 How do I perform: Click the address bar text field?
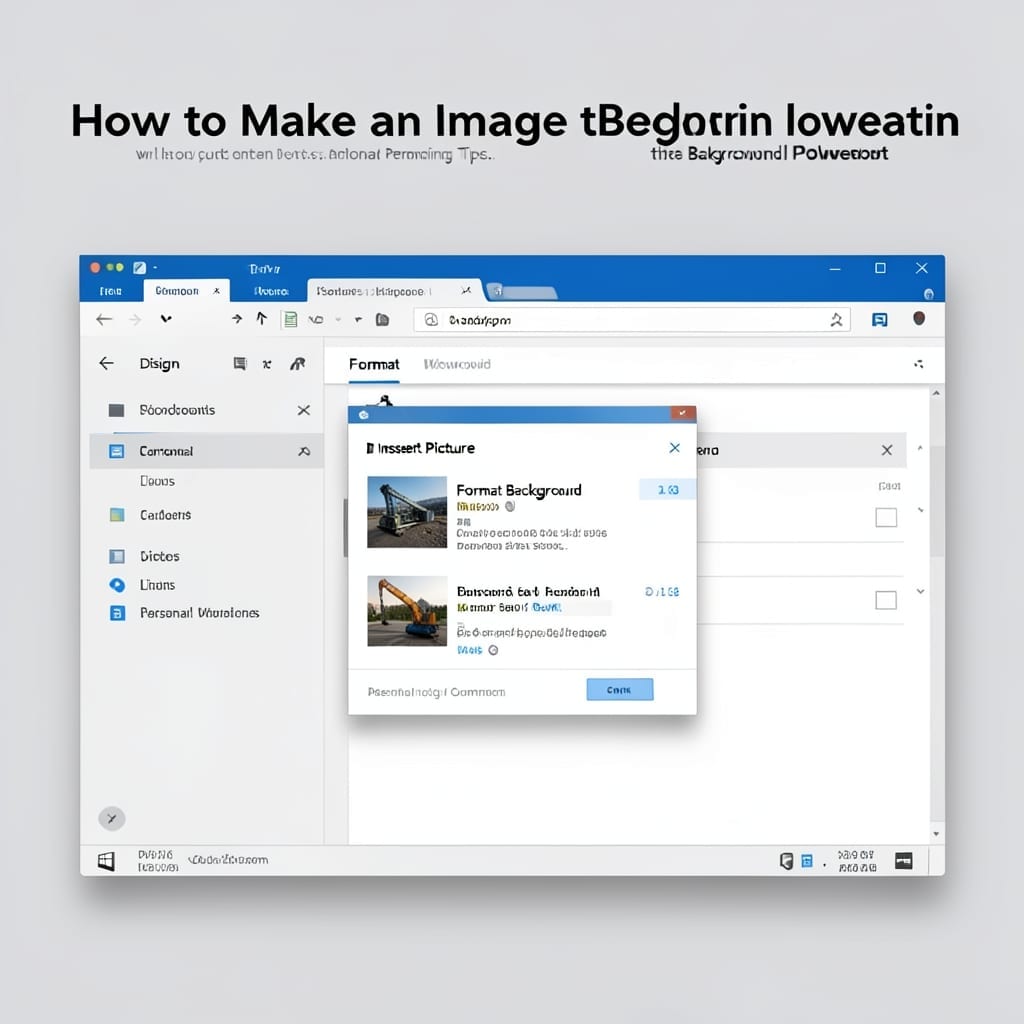pyautogui.click(x=632, y=319)
